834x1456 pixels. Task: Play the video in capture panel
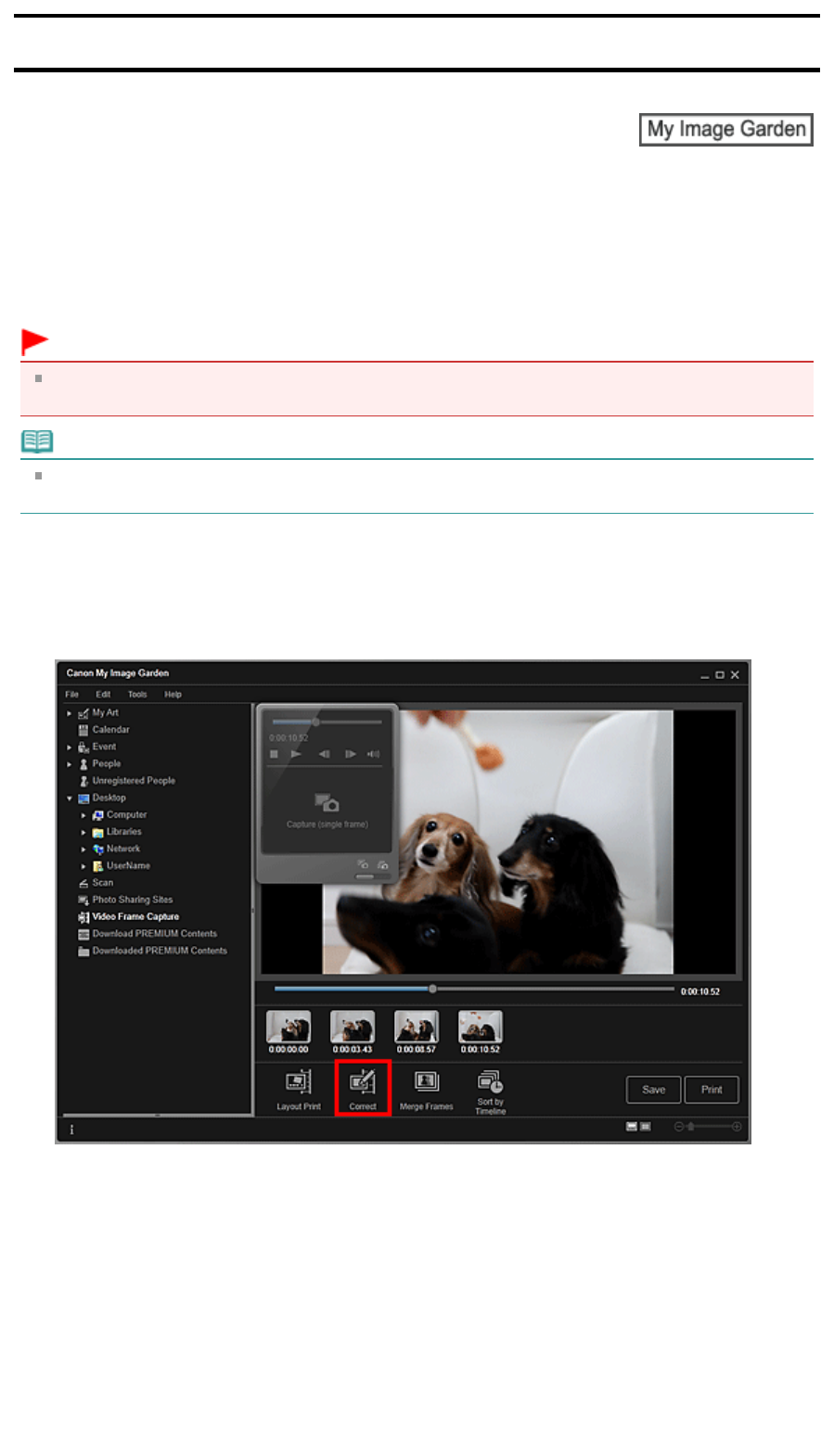tap(296, 754)
